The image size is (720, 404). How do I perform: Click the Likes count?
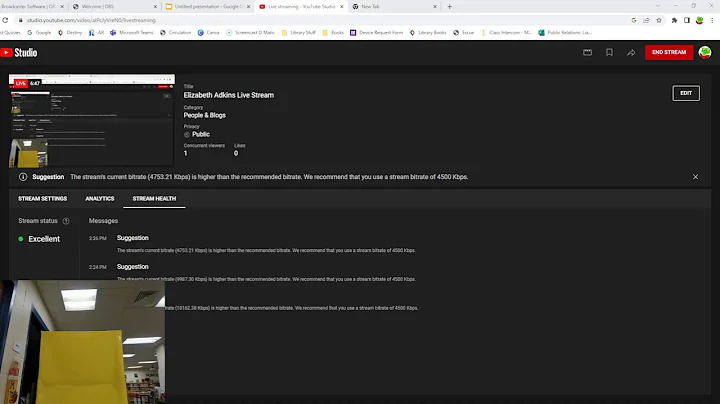coord(236,153)
